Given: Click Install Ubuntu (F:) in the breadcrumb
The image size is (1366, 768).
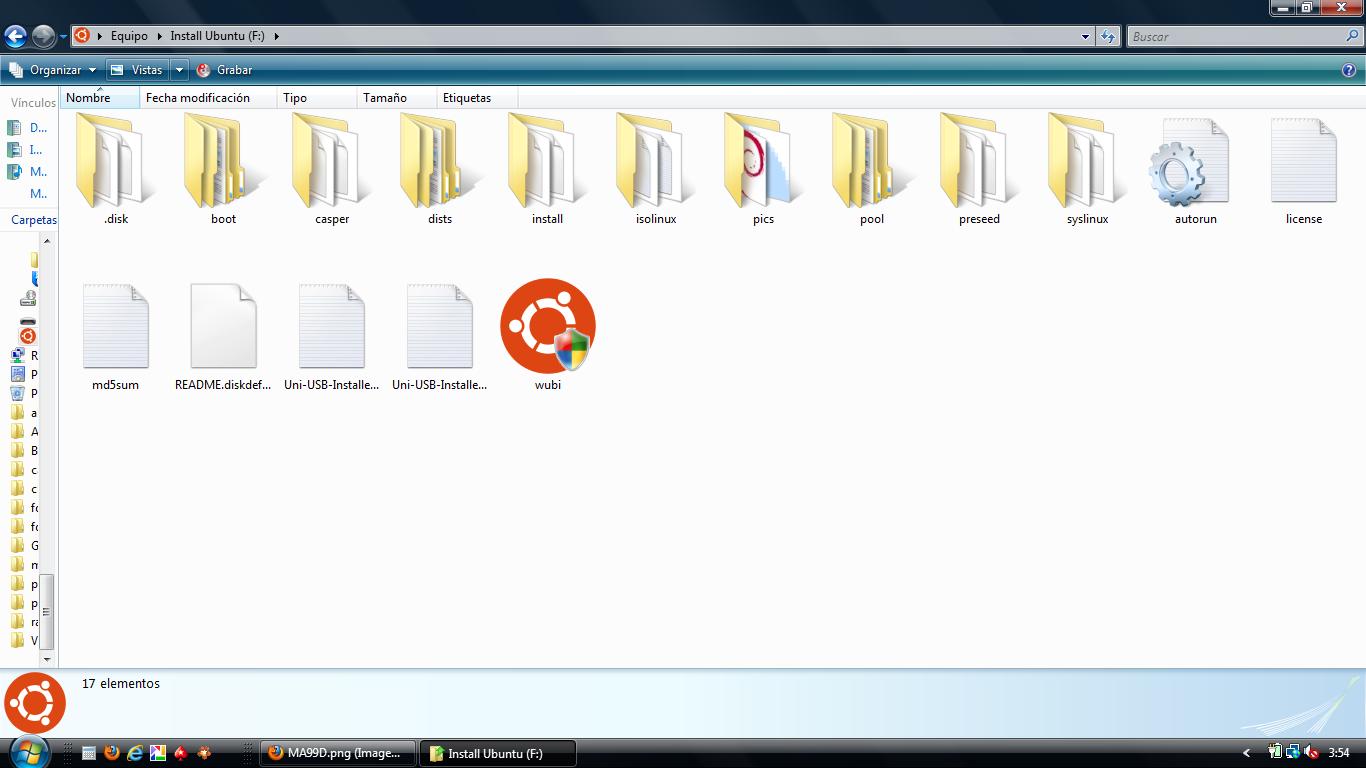Looking at the screenshot, I should click(x=217, y=36).
